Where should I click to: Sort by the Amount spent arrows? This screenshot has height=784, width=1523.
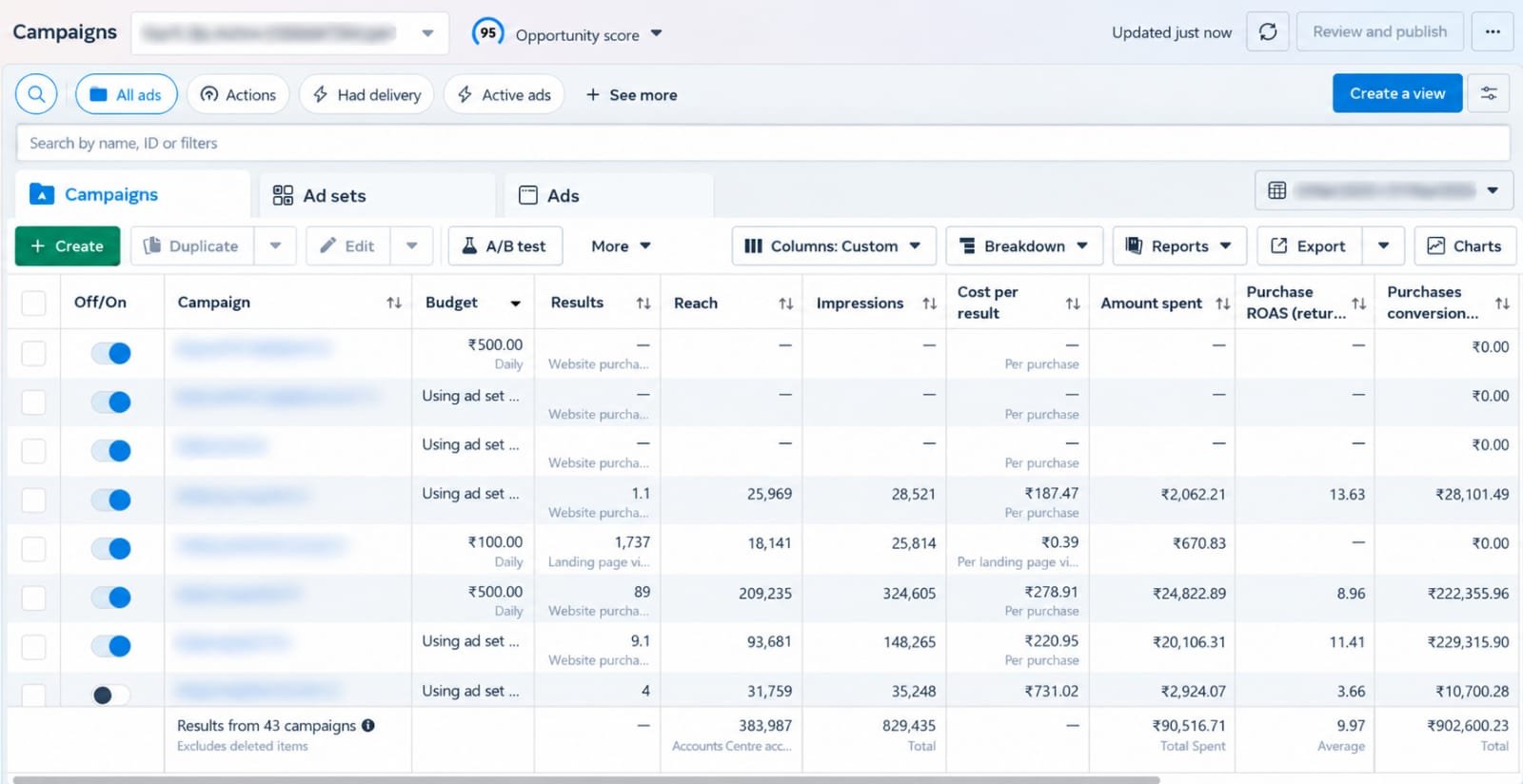(1223, 303)
